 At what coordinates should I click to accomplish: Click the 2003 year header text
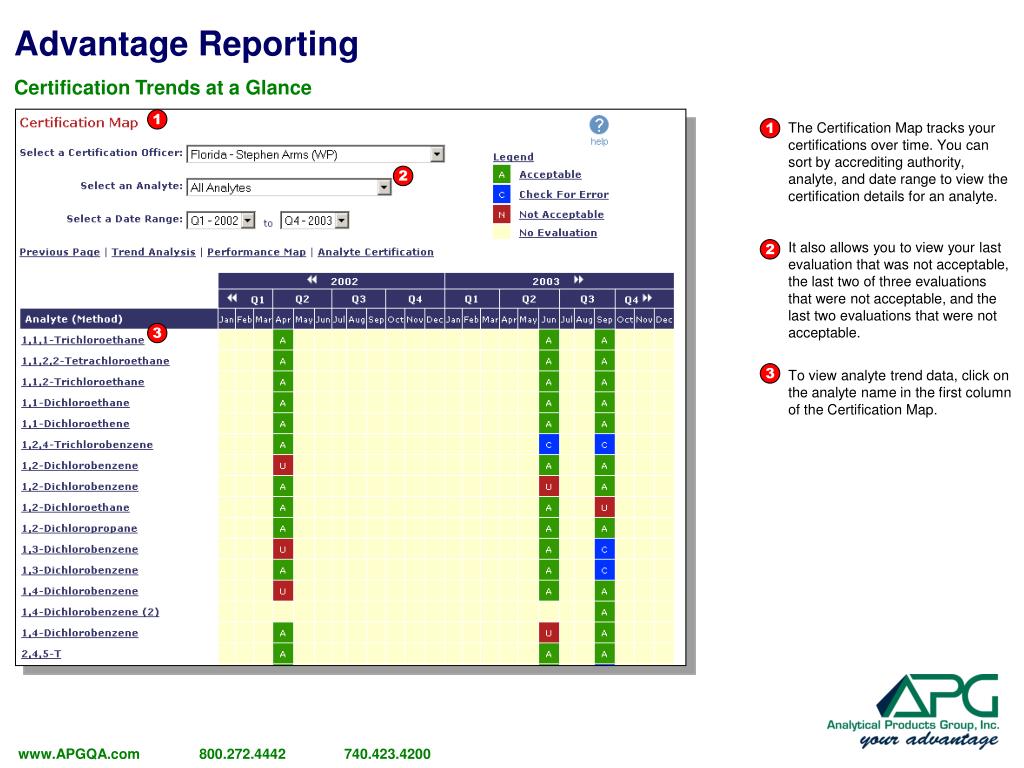(x=546, y=281)
